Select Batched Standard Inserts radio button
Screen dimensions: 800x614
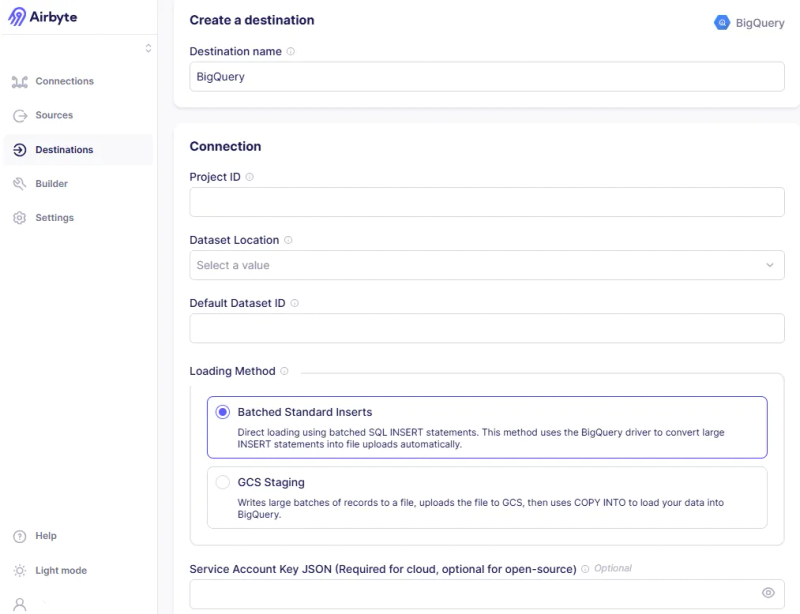[x=223, y=412]
